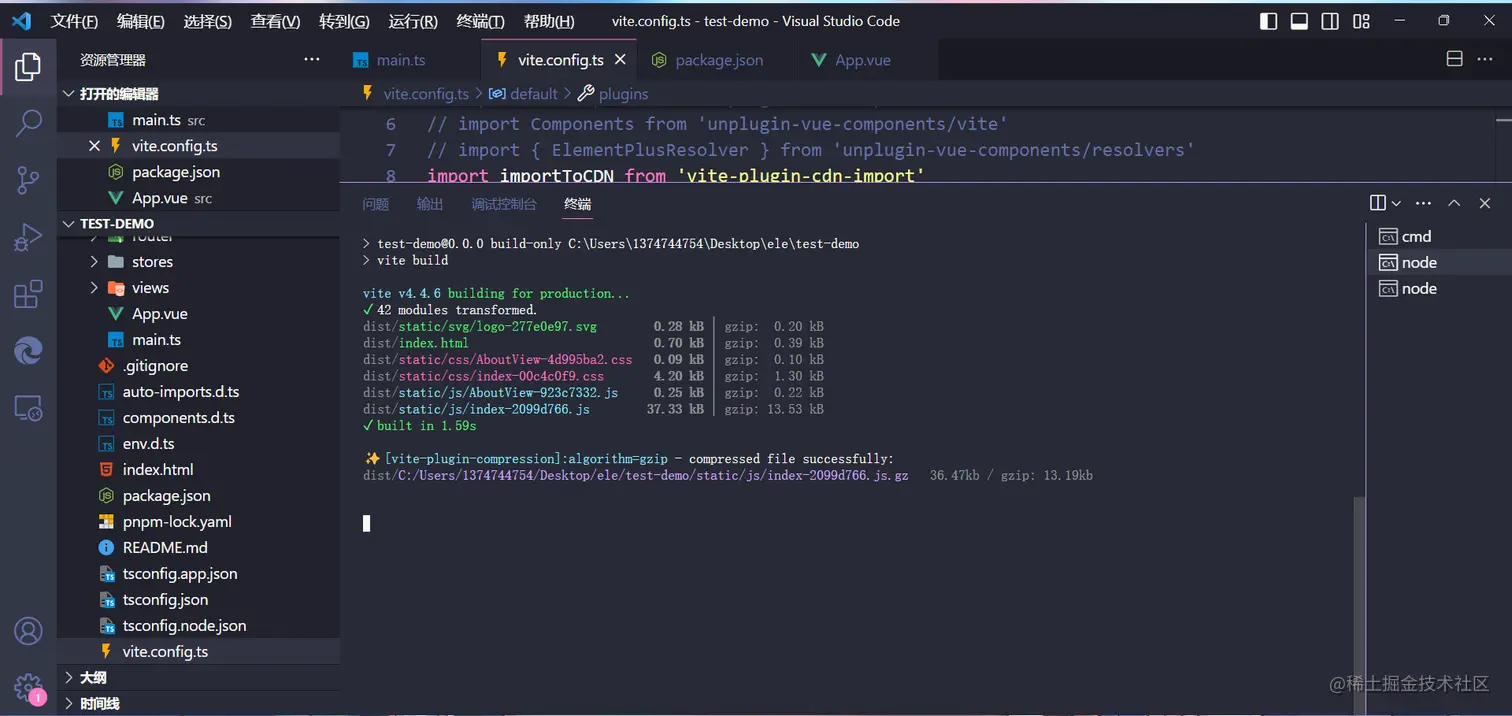Close vite.config.ts in open editors list

click(94, 146)
